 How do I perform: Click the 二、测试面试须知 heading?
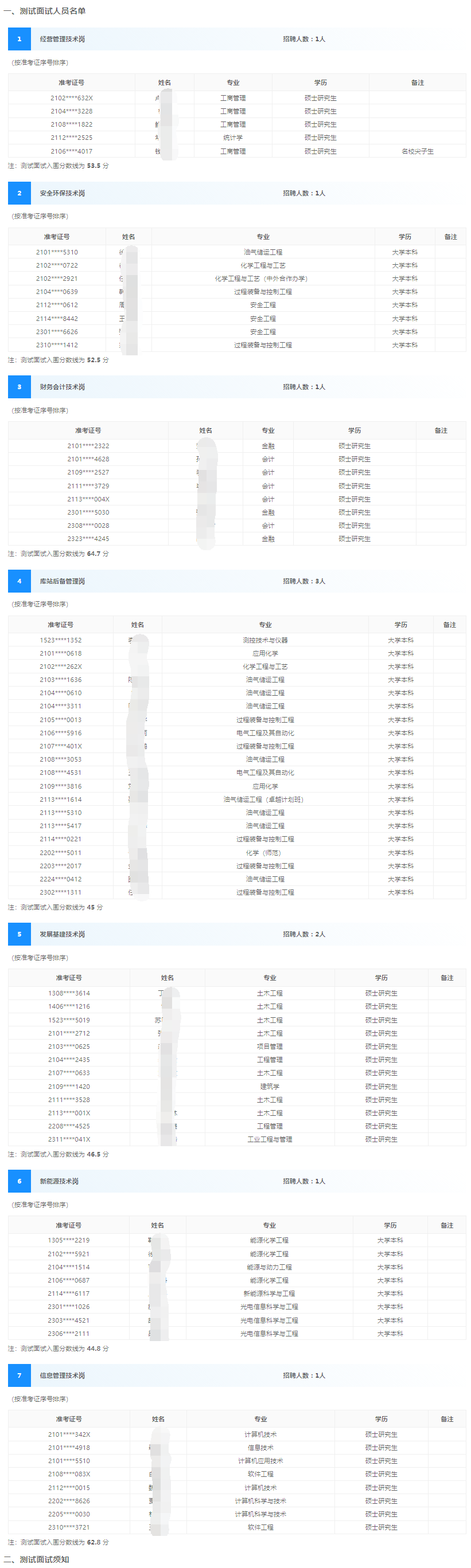pos(37,1559)
